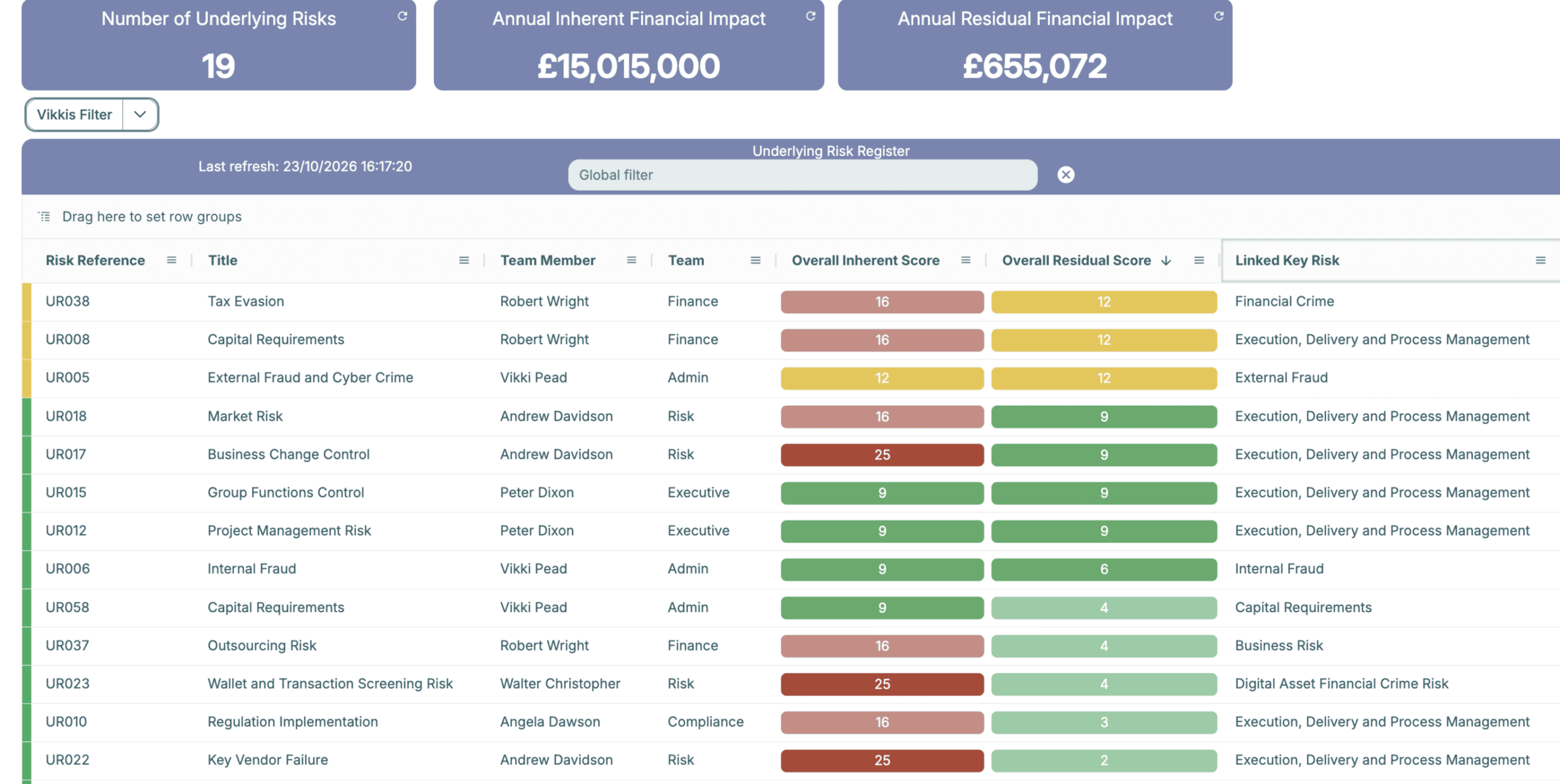Open Team column menu icon
This screenshot has width=1560, height=784.
pos(755,260)
